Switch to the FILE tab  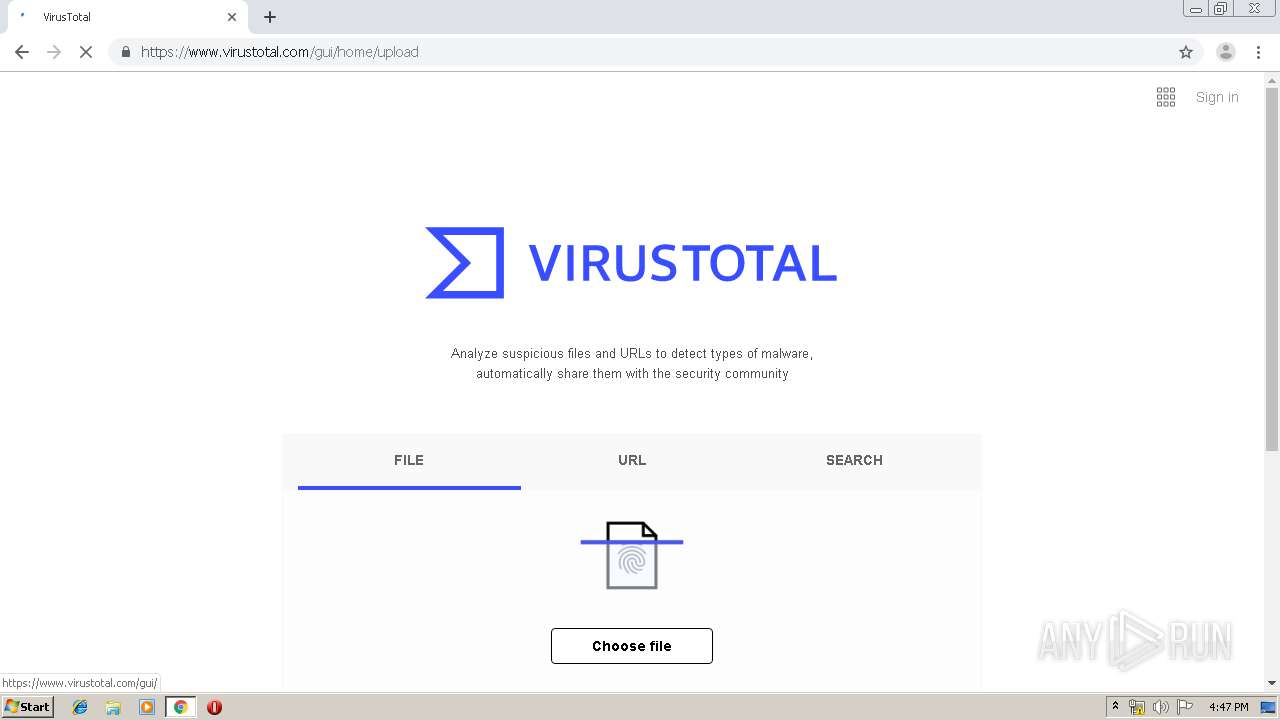click(x=409, y=461)
